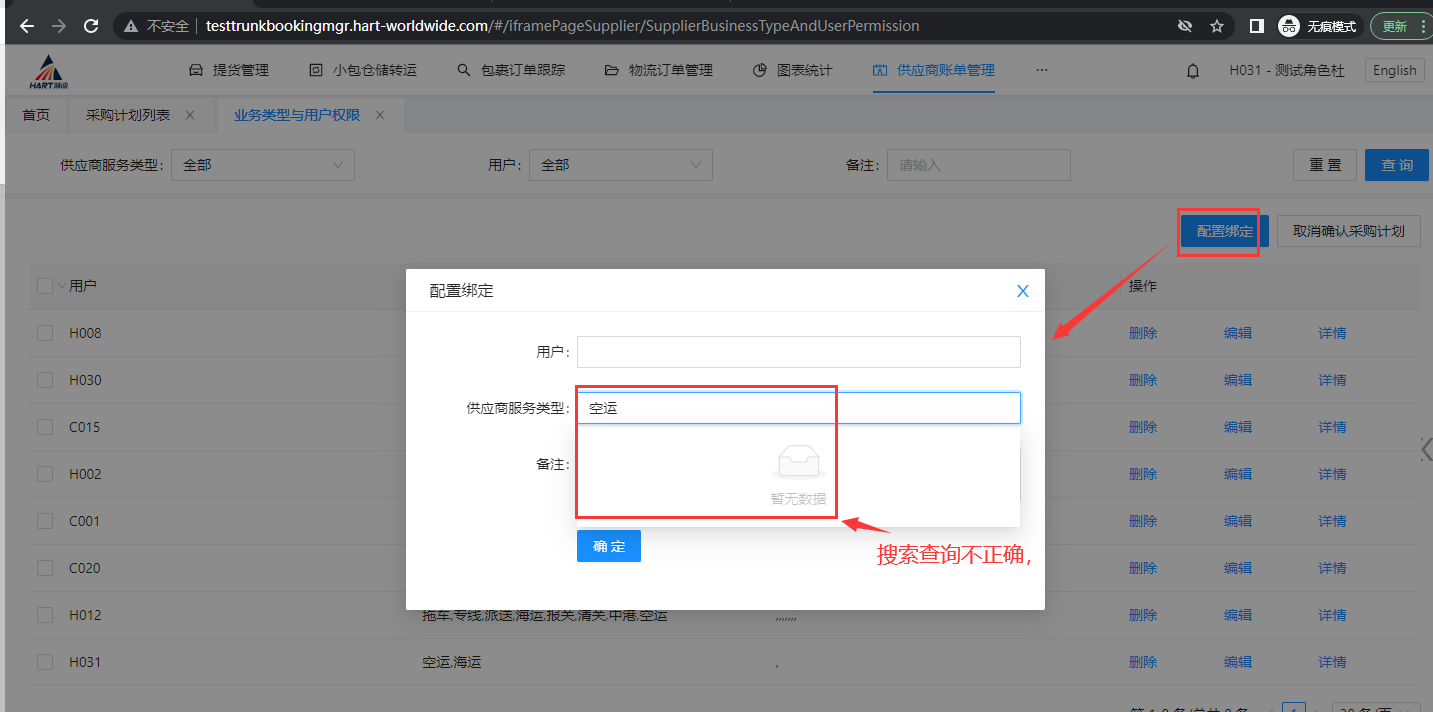Screen dimensions: 1433x712
Task: Click the browser back arrow
Action: click(27, 26)
